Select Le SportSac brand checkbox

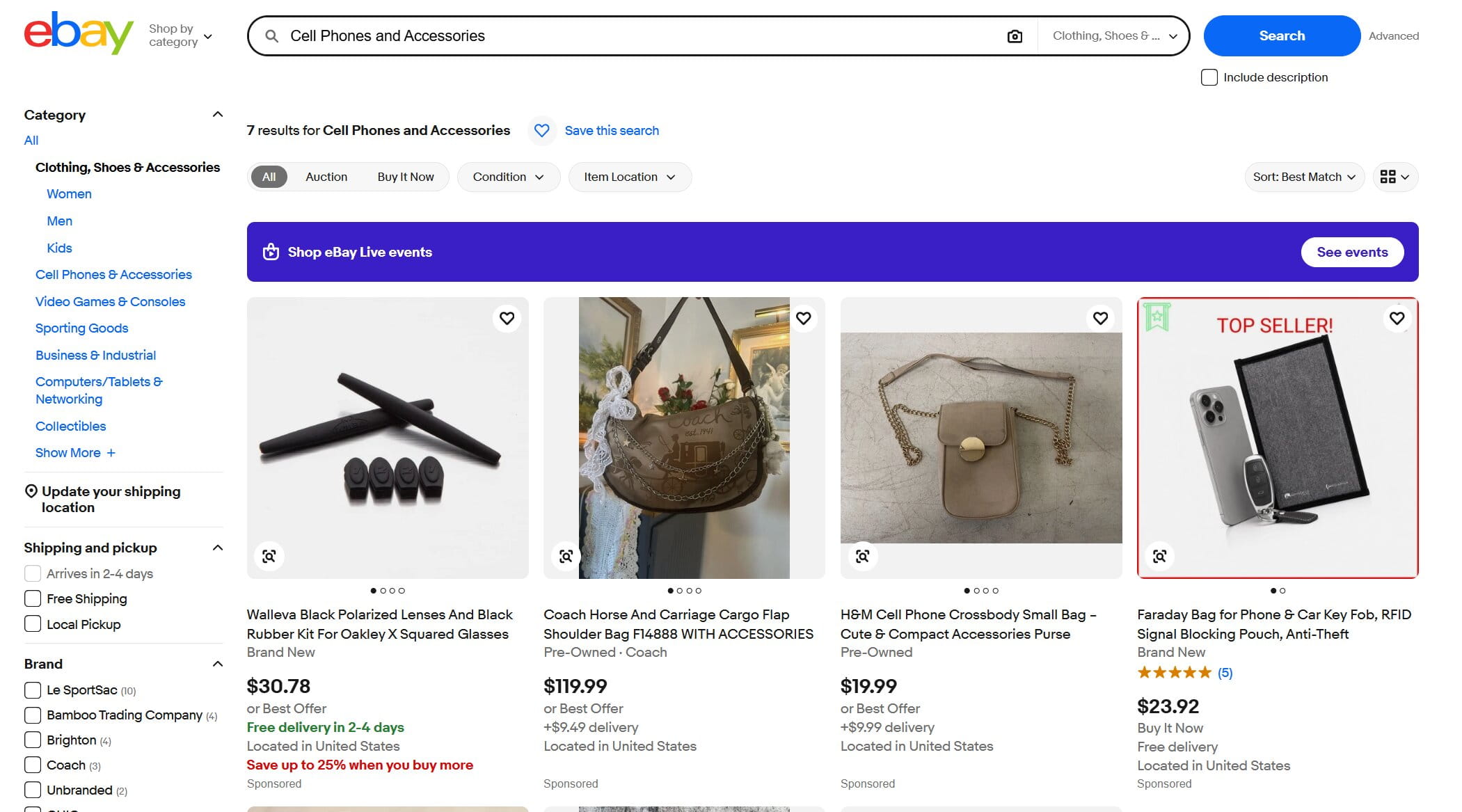point(33,690)
